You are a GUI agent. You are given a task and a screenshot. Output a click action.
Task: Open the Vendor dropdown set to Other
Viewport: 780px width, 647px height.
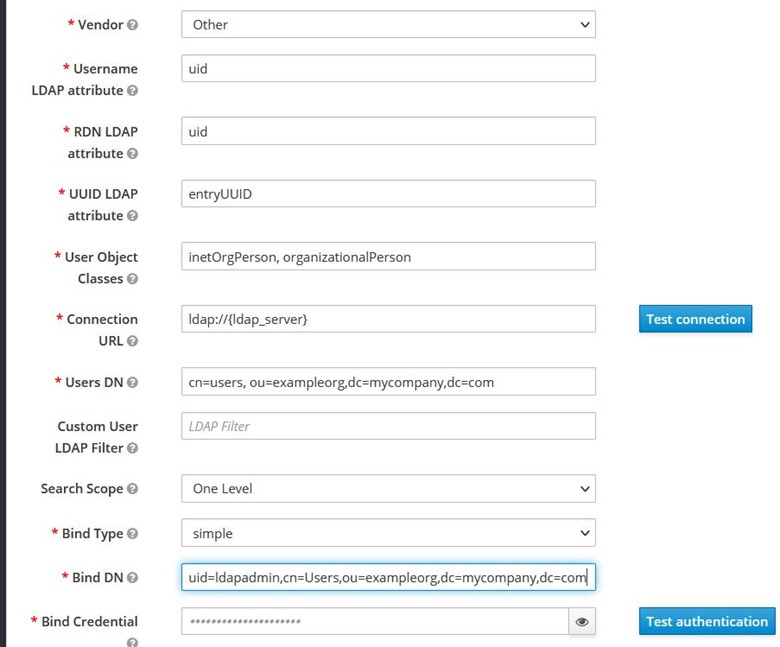(389, 24)
